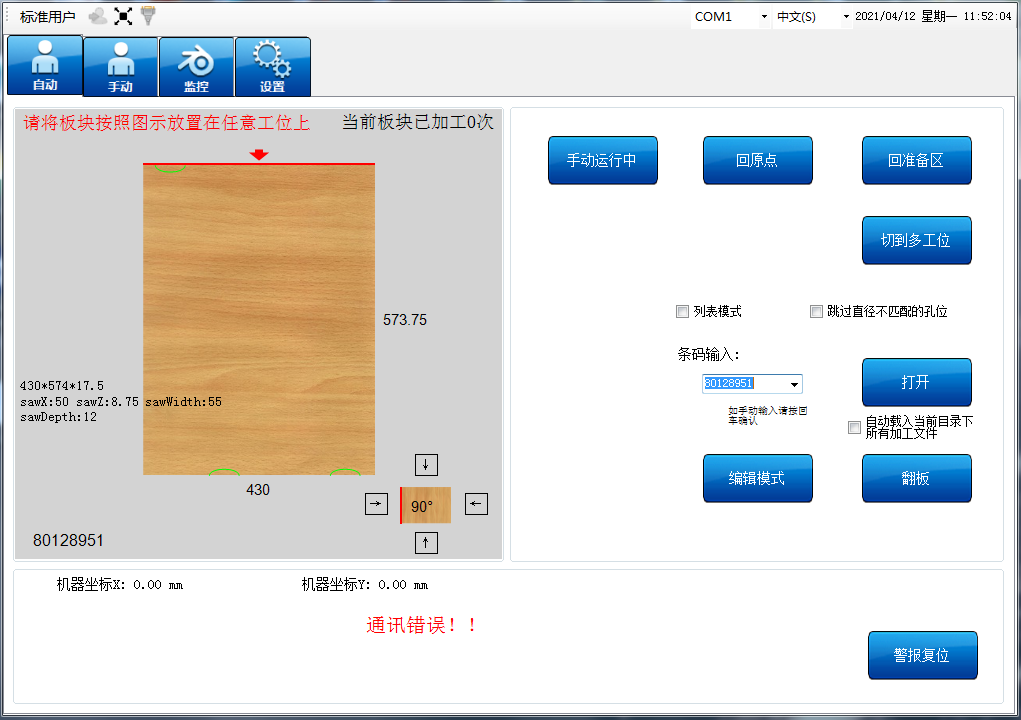Screen dimensions: 1021x720
Task: Open the 监控 monitoring tab
Action: pyautogui.click(x=197, y=67)
